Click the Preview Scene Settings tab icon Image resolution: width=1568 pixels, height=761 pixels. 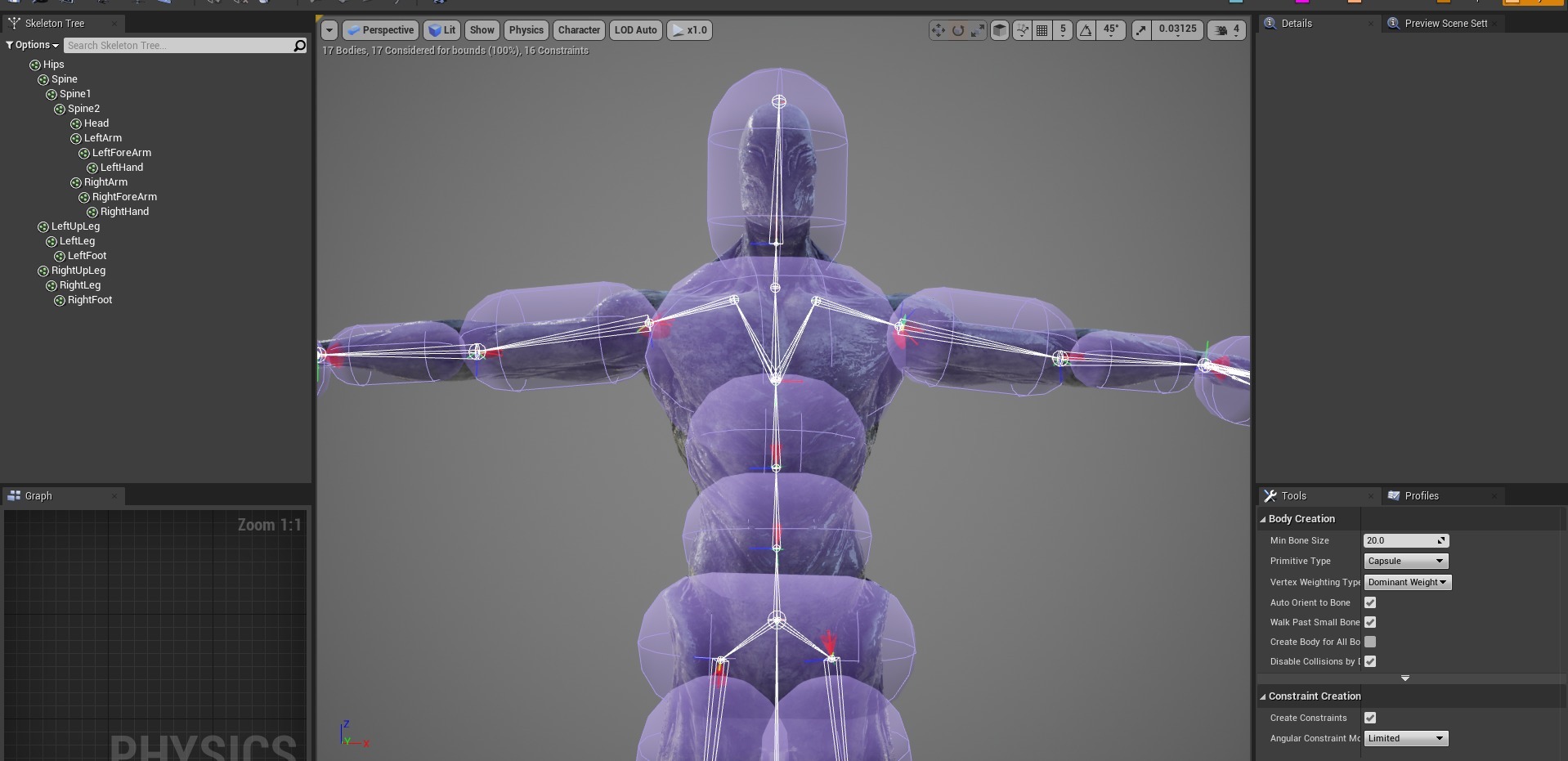pyautogui.click(x=1393, y=23)
